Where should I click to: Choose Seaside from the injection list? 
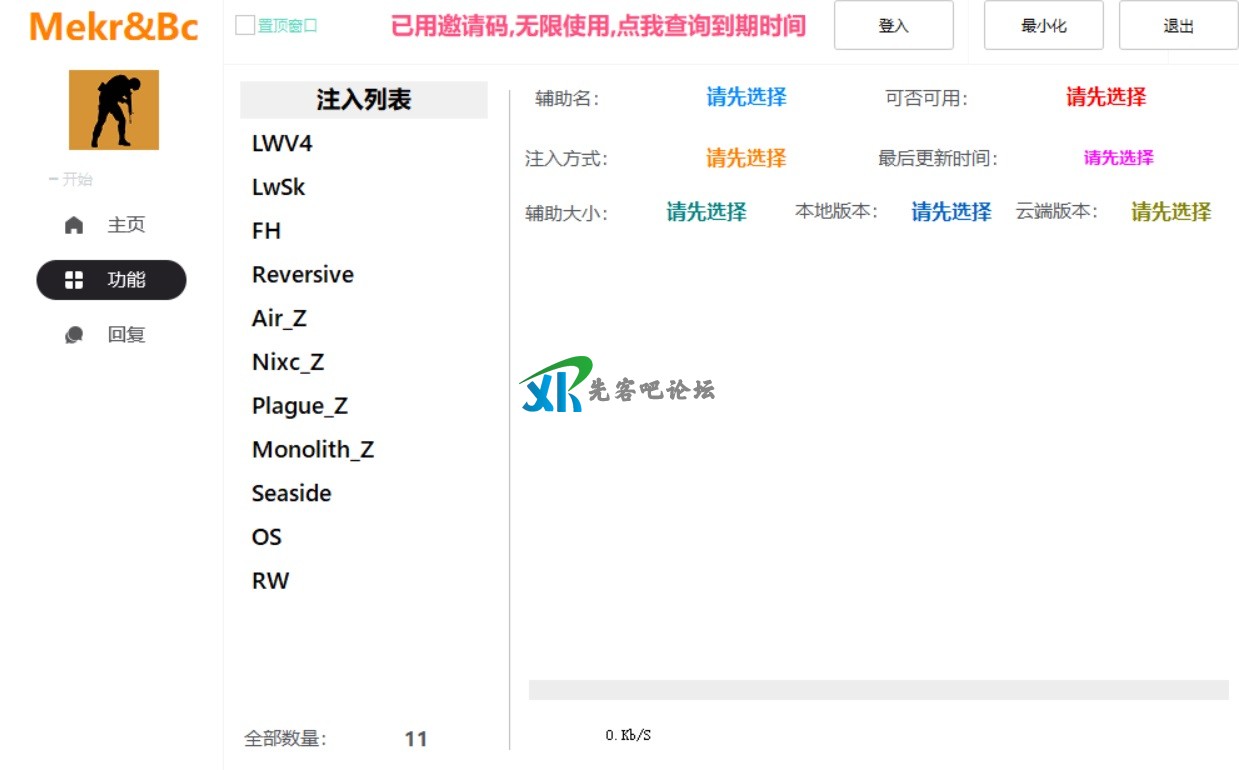[x=291, y=493]
